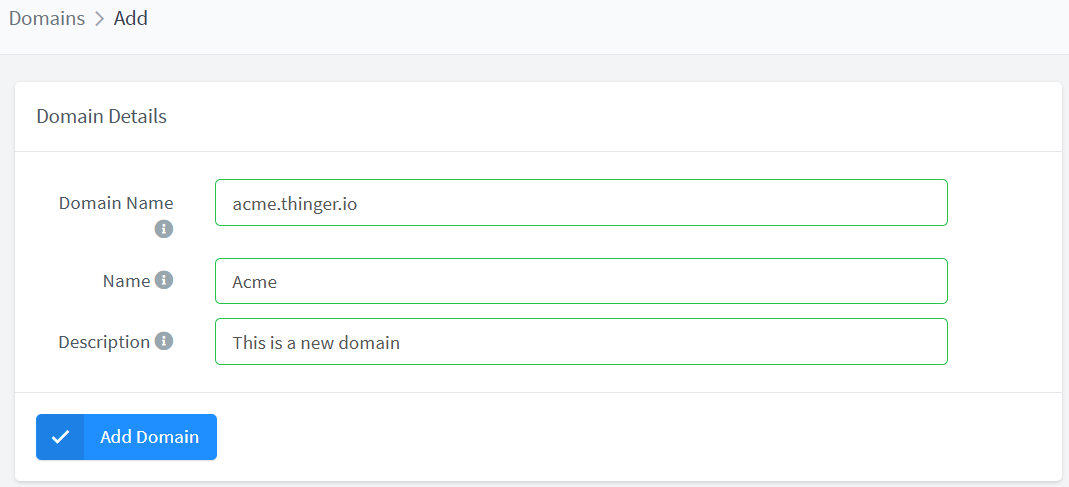Click the Description field label
Image resolution: width=1069 pixels, height=487 pixels.
click(104, 341)
